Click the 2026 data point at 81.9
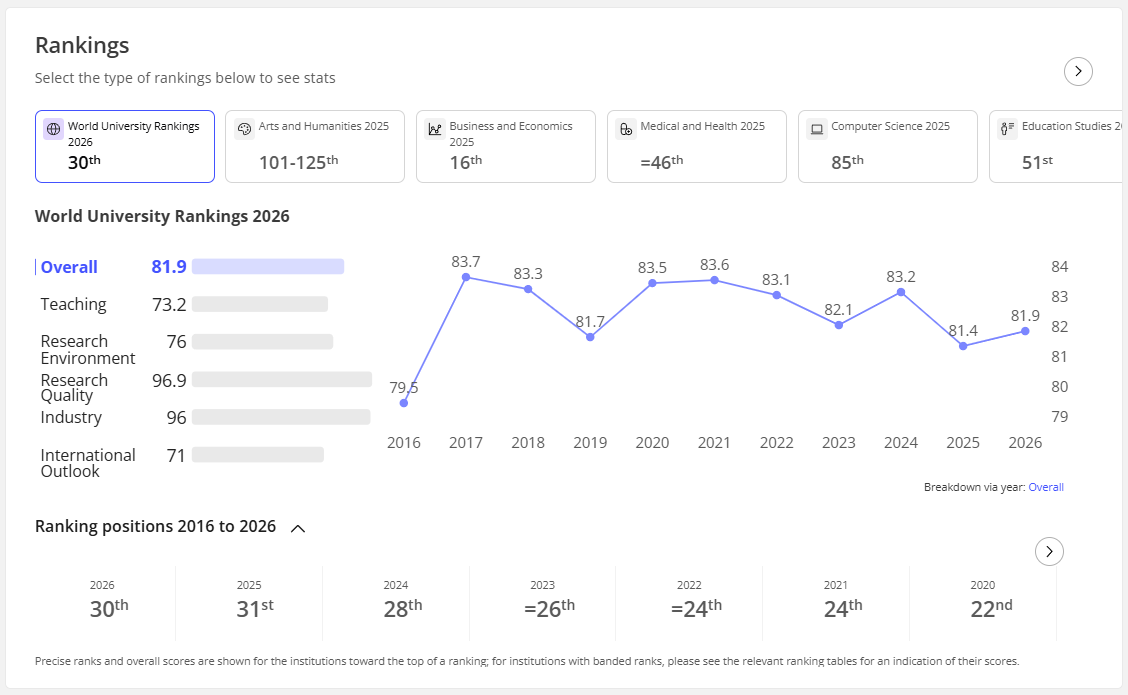Image resolution: width=1128 pixels, height=695 pixels. (x=1025, y=331)
